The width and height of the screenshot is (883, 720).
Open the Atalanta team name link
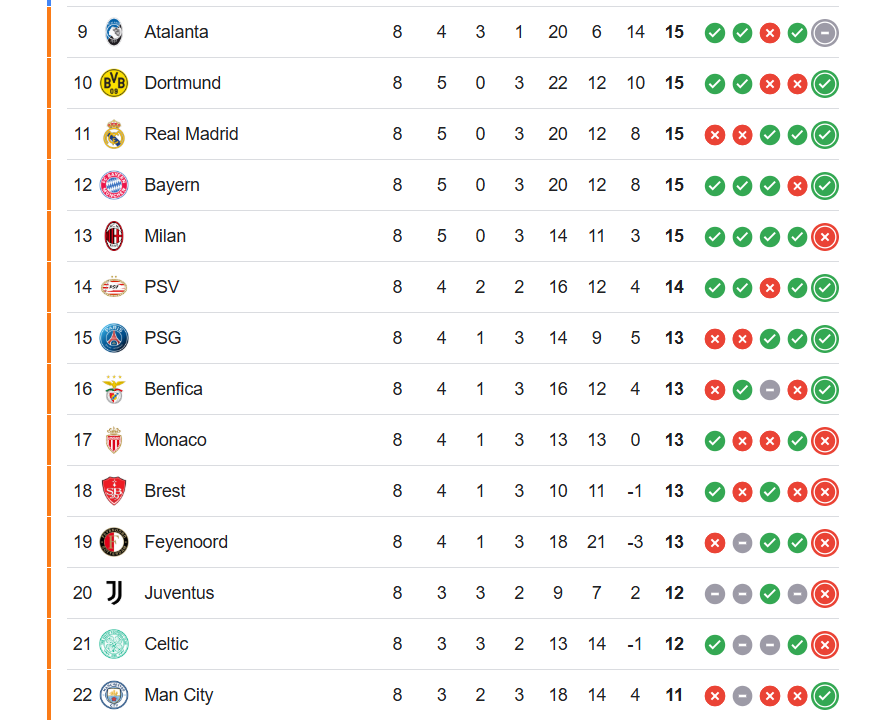point(176,32)
